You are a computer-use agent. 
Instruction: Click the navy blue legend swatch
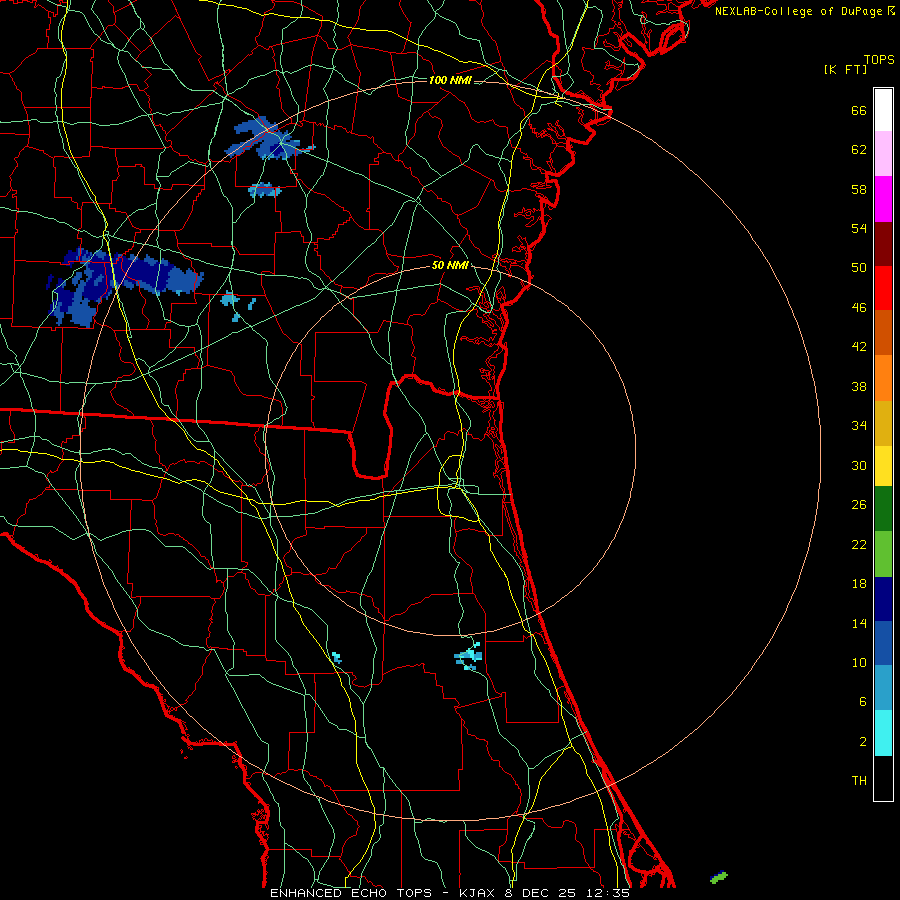883,599
